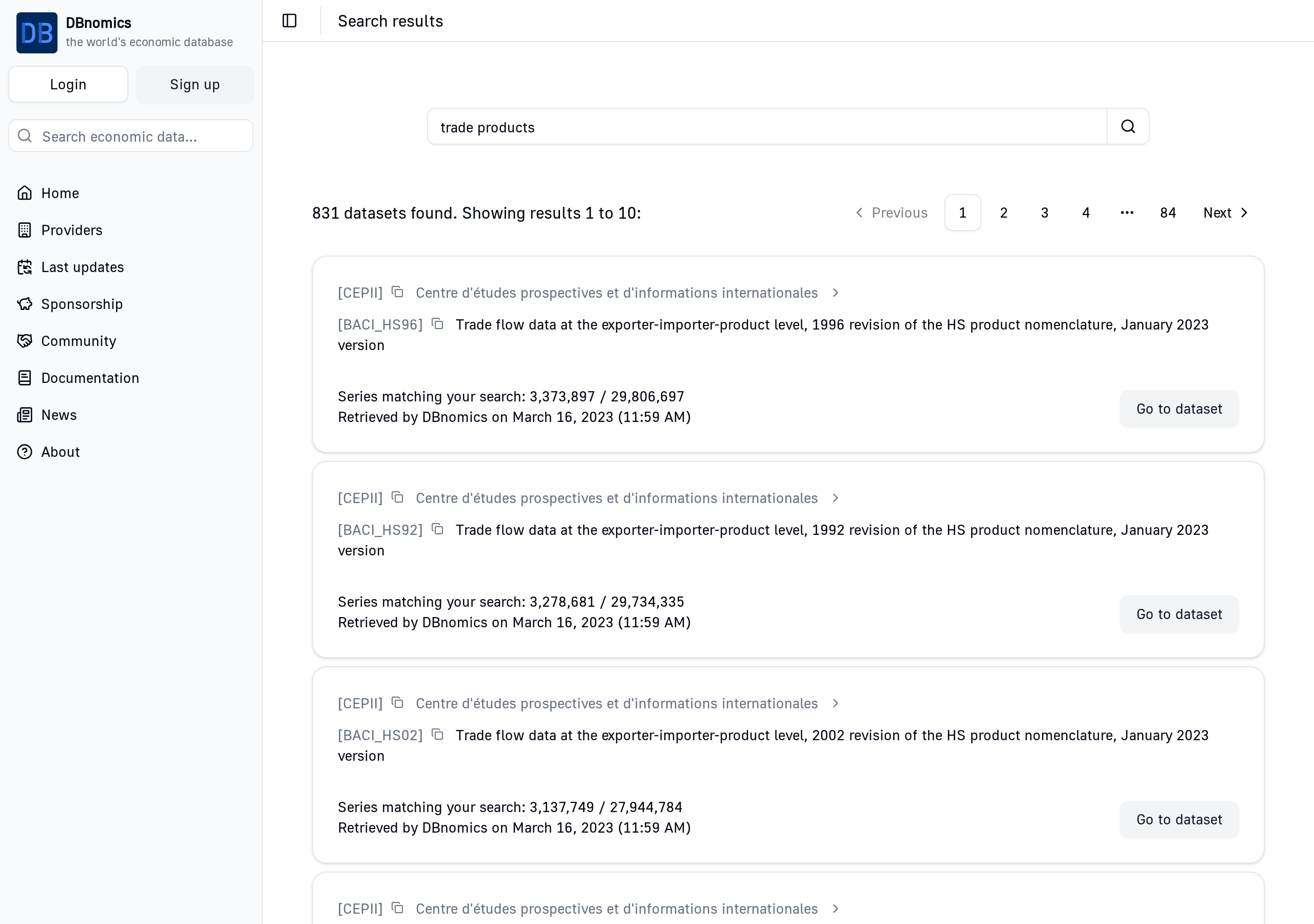
Task: Select results page 3
Action: 1045,213
